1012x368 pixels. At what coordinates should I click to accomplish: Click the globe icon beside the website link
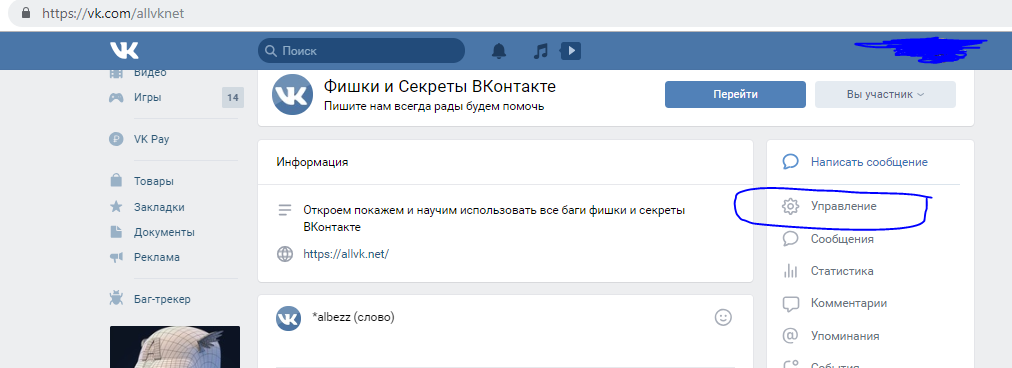point(285,254)
